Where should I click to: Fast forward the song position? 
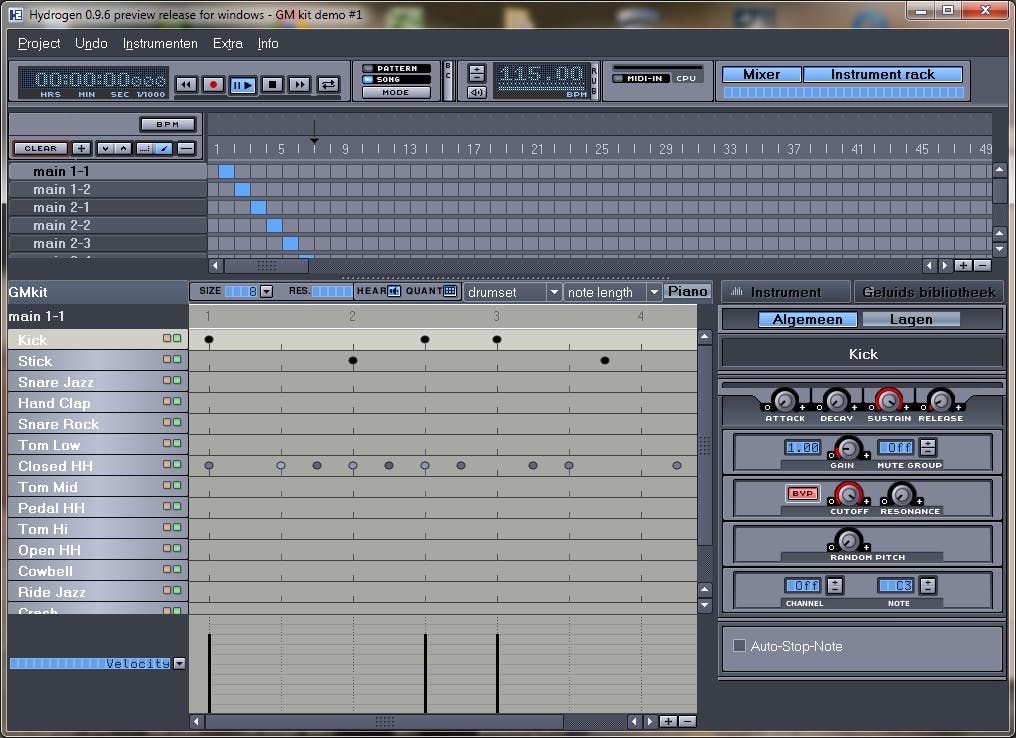click(x=298, y=84)
